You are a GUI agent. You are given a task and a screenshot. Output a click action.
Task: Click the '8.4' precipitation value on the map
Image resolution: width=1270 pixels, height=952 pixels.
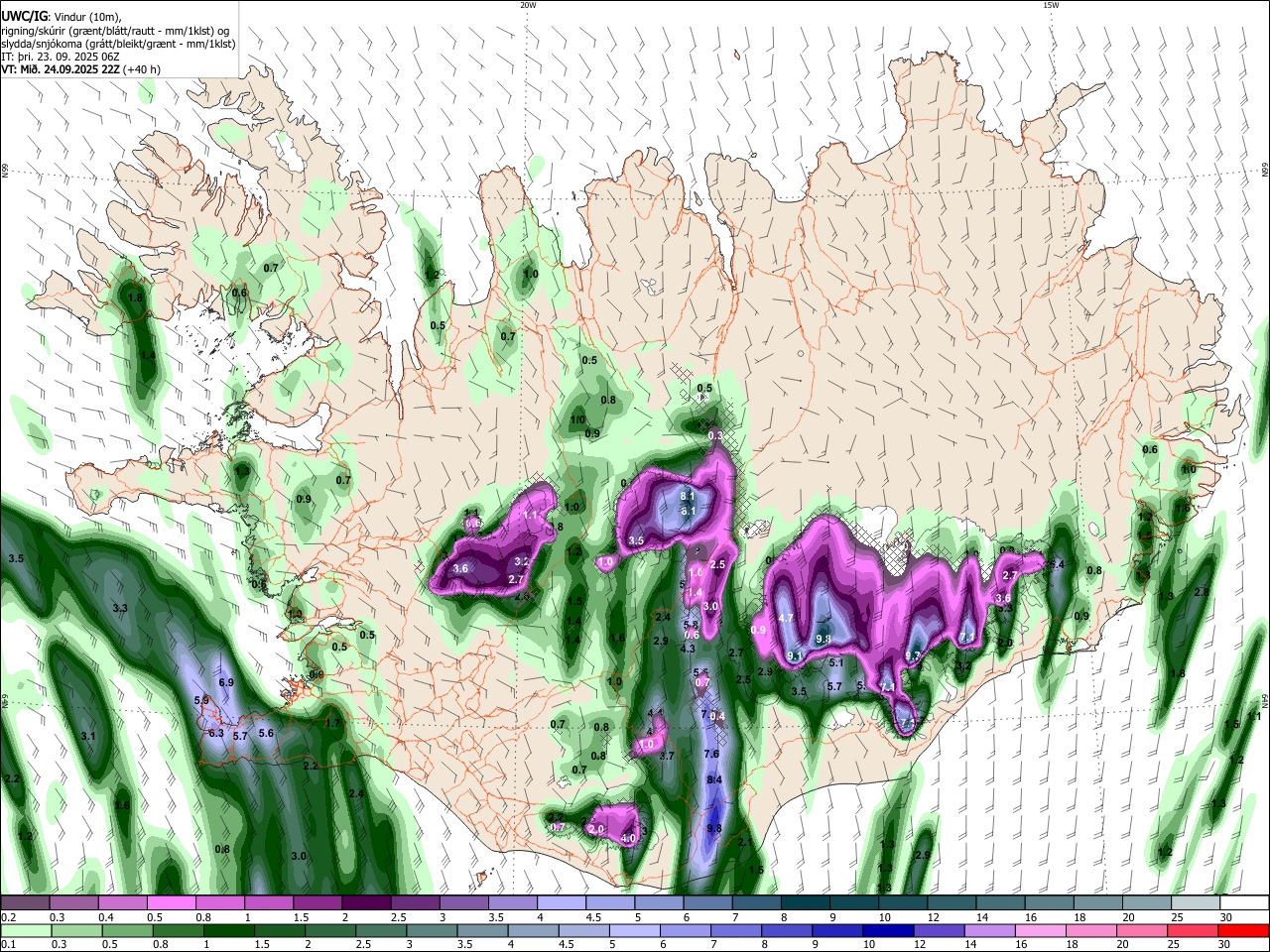coord(714,780)
